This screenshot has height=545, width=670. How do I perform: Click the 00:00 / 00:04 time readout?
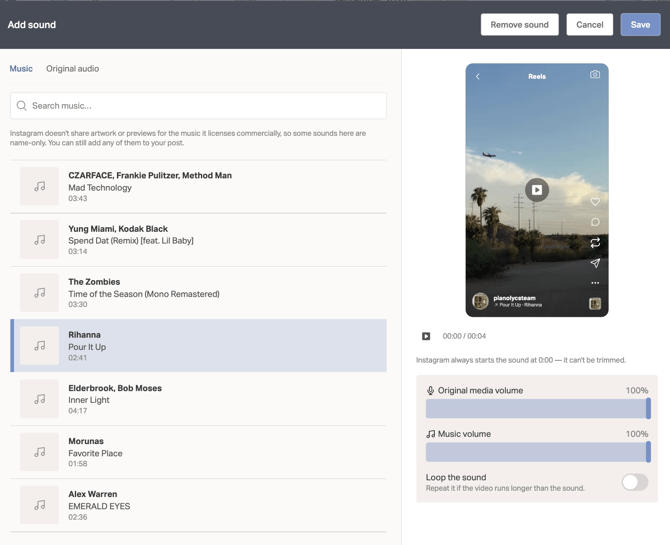pyautogui.click(x=464, y=336)
